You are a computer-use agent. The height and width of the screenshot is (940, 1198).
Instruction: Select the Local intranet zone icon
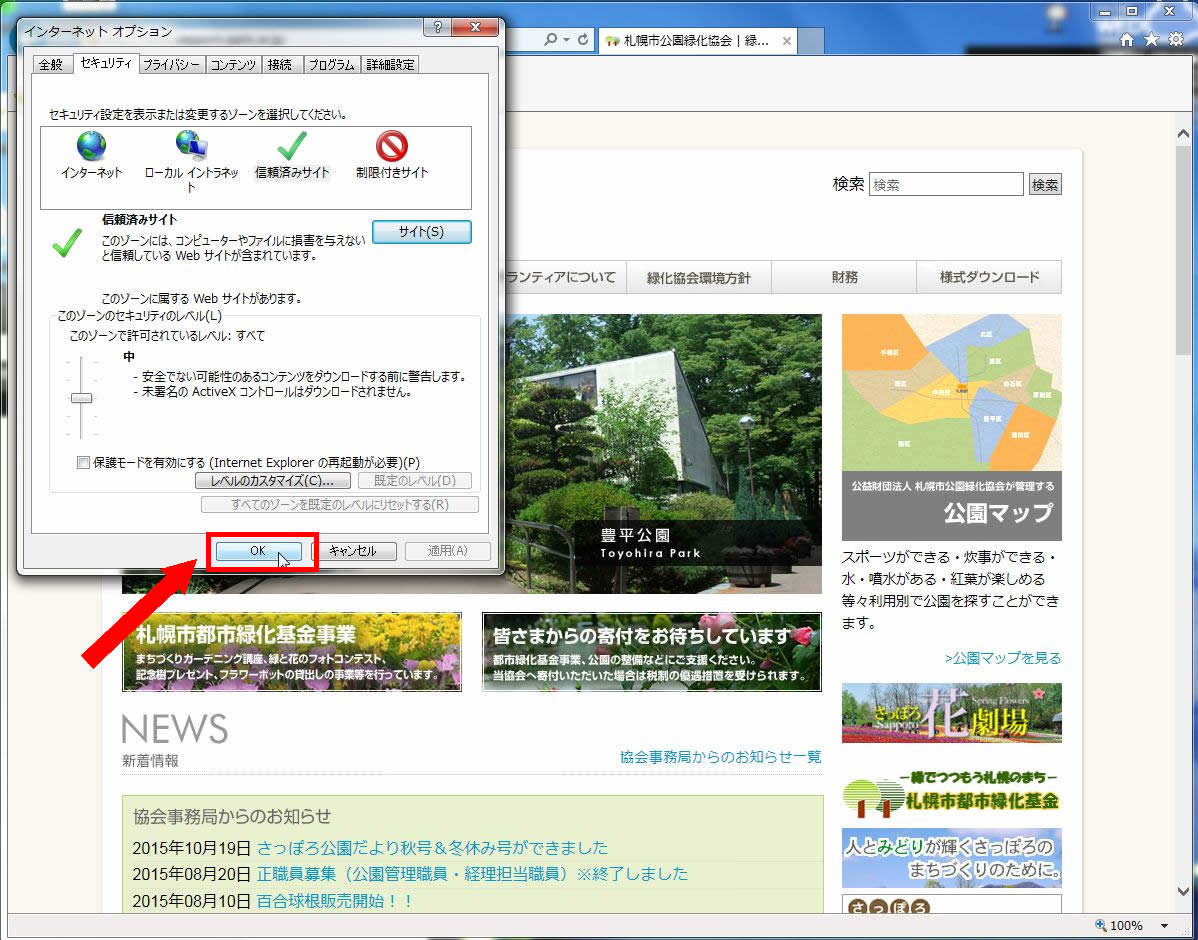click(x=191, y=147)
